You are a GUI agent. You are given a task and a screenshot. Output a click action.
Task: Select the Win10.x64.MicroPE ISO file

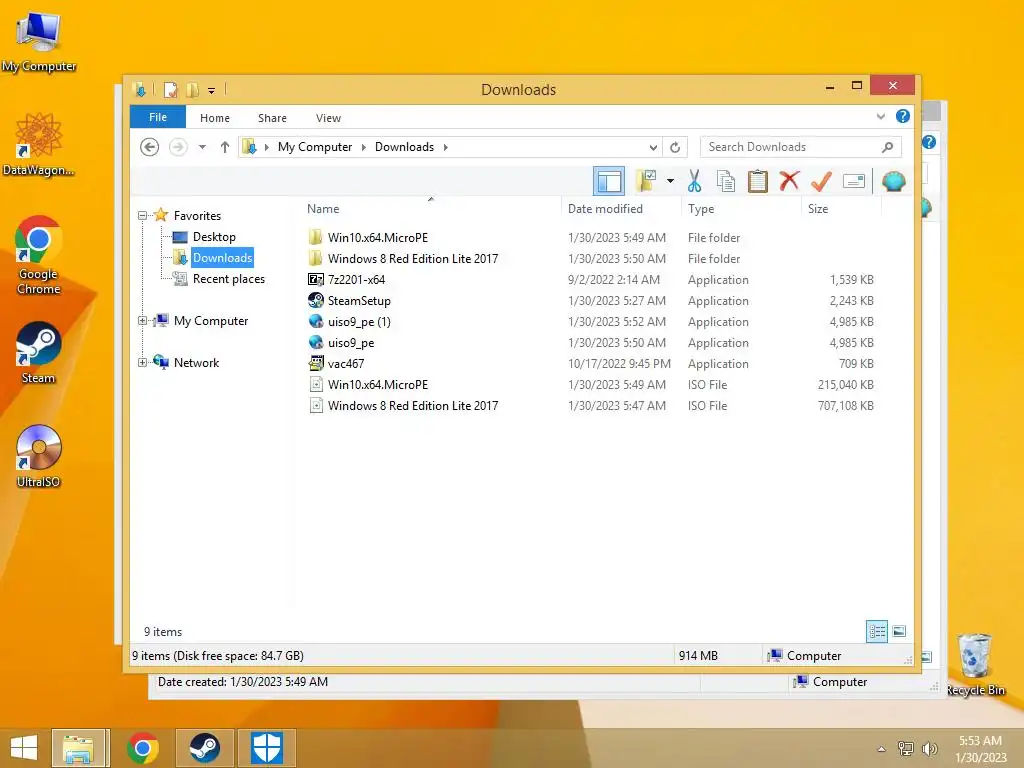click(378, 385)
